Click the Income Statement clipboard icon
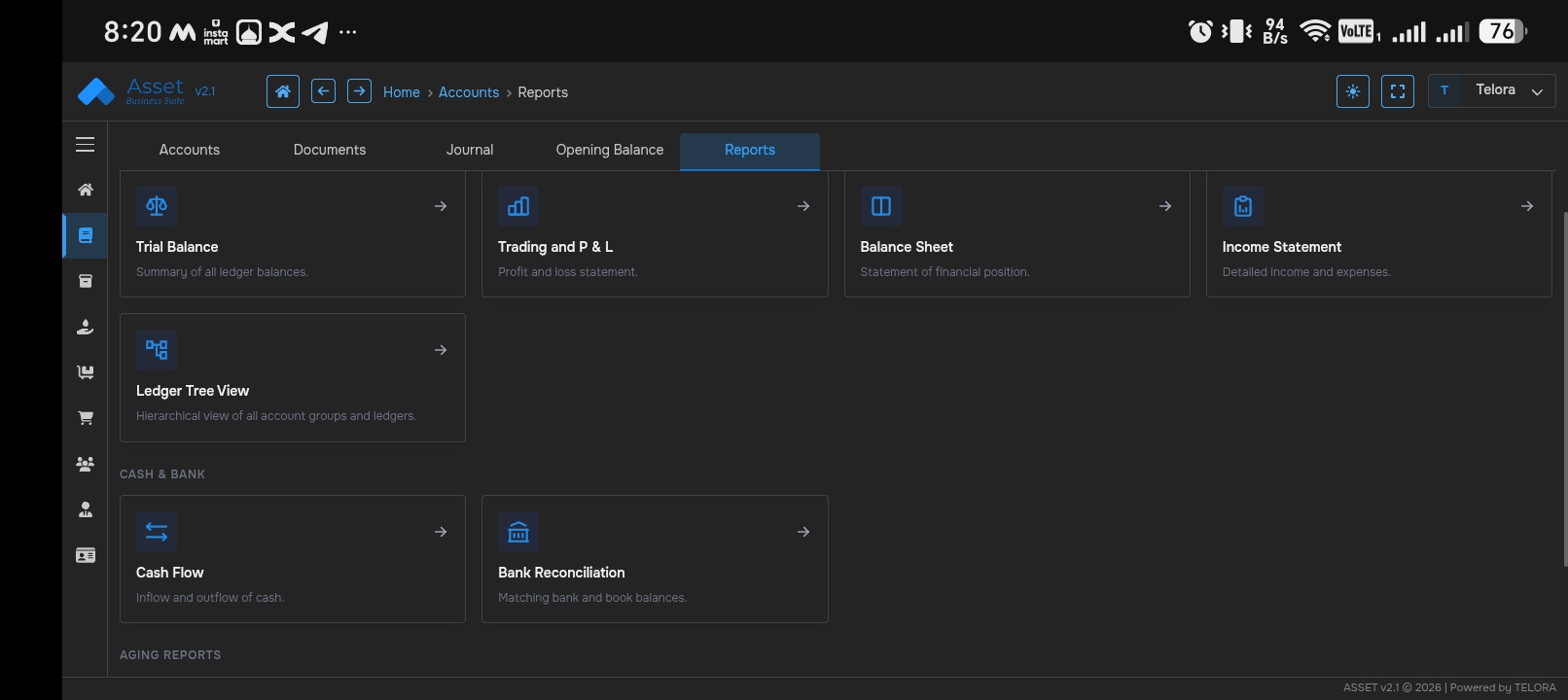 (1243, 206)
